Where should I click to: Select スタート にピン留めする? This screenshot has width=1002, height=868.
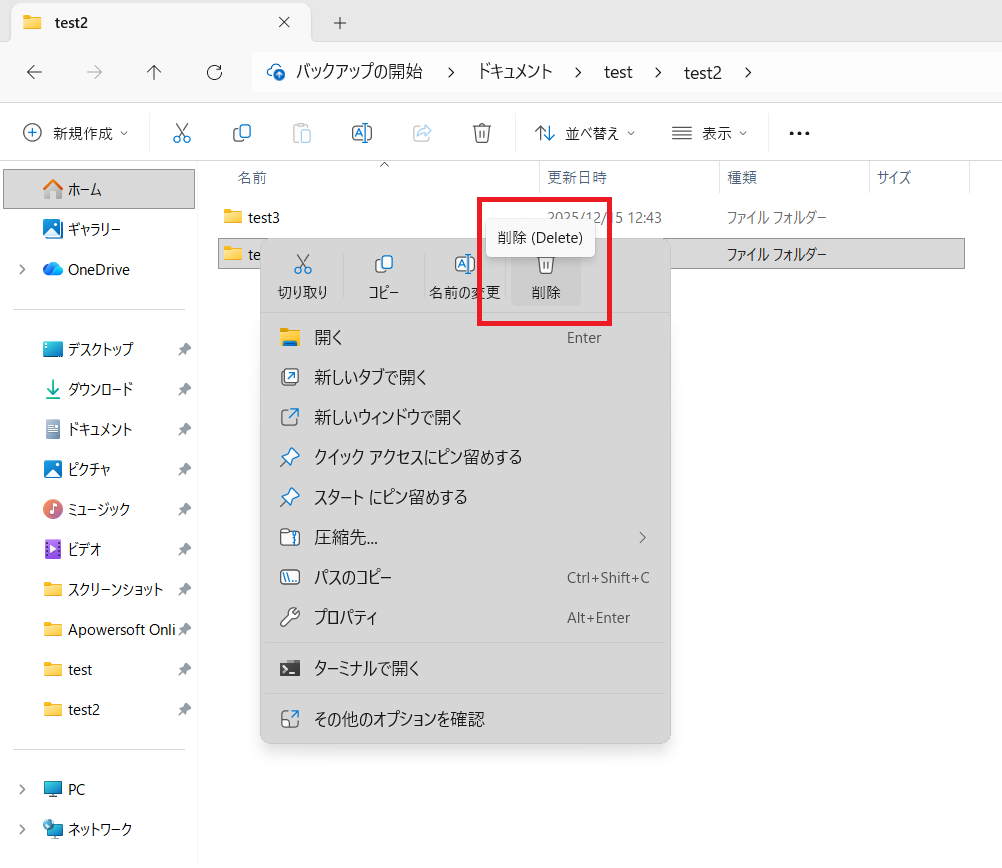(x=465, y=497)
